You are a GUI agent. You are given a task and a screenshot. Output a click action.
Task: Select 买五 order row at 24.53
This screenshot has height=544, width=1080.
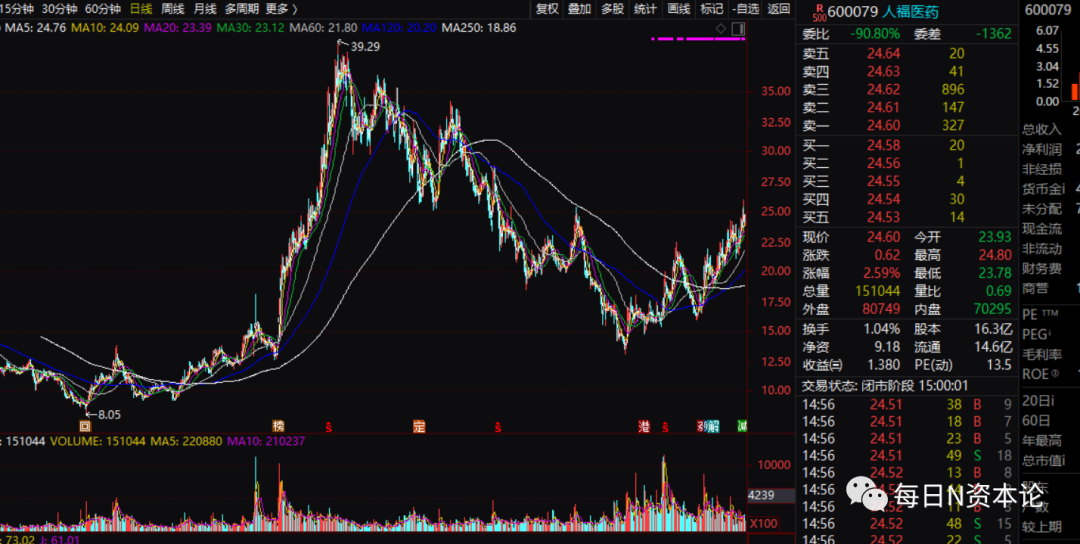tap(908, 218)
